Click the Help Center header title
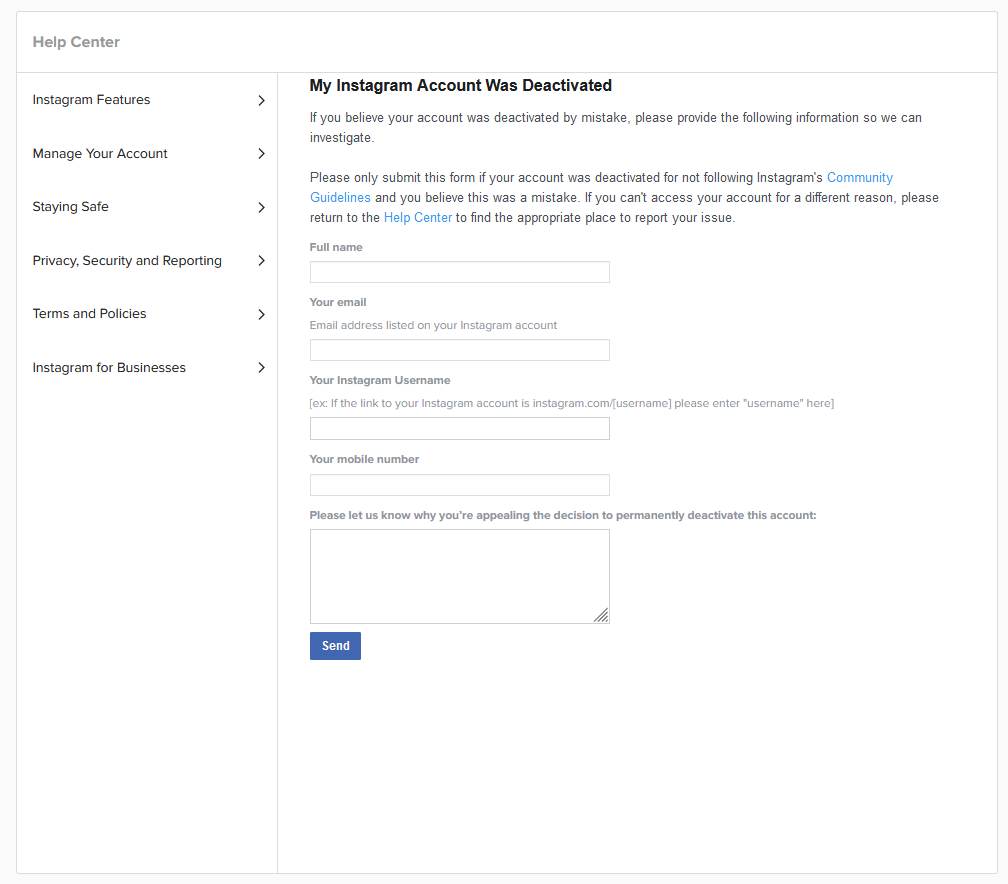The image size is (1008, 884). click(x=76, y=42)
